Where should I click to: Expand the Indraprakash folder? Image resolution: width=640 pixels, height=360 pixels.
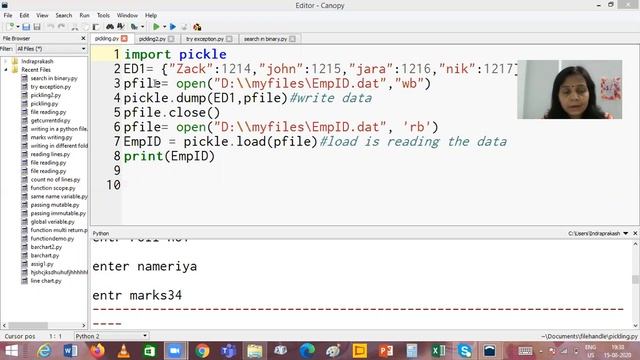click(6, 61)
